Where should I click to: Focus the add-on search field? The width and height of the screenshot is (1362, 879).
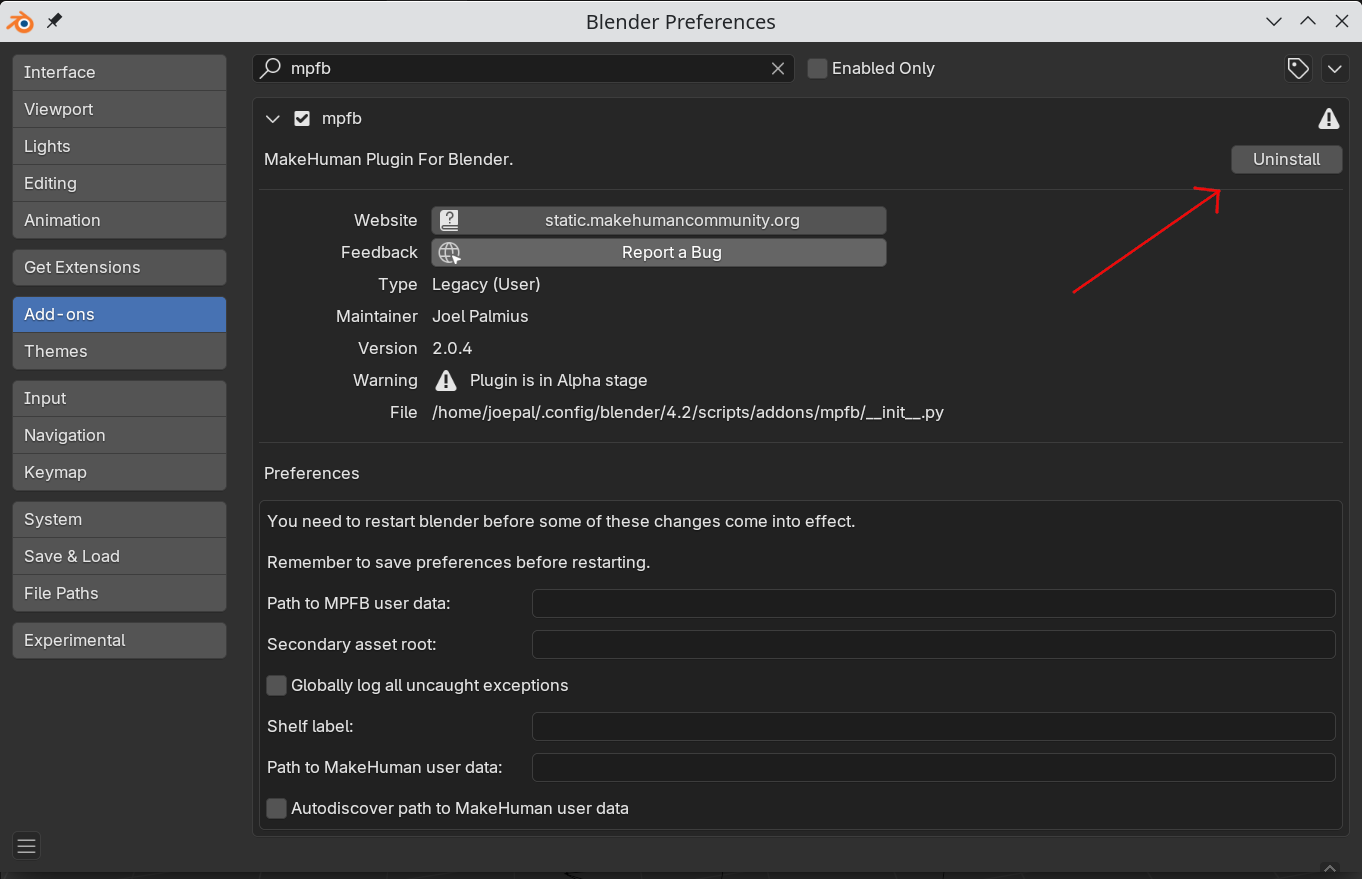pos(523,68)
